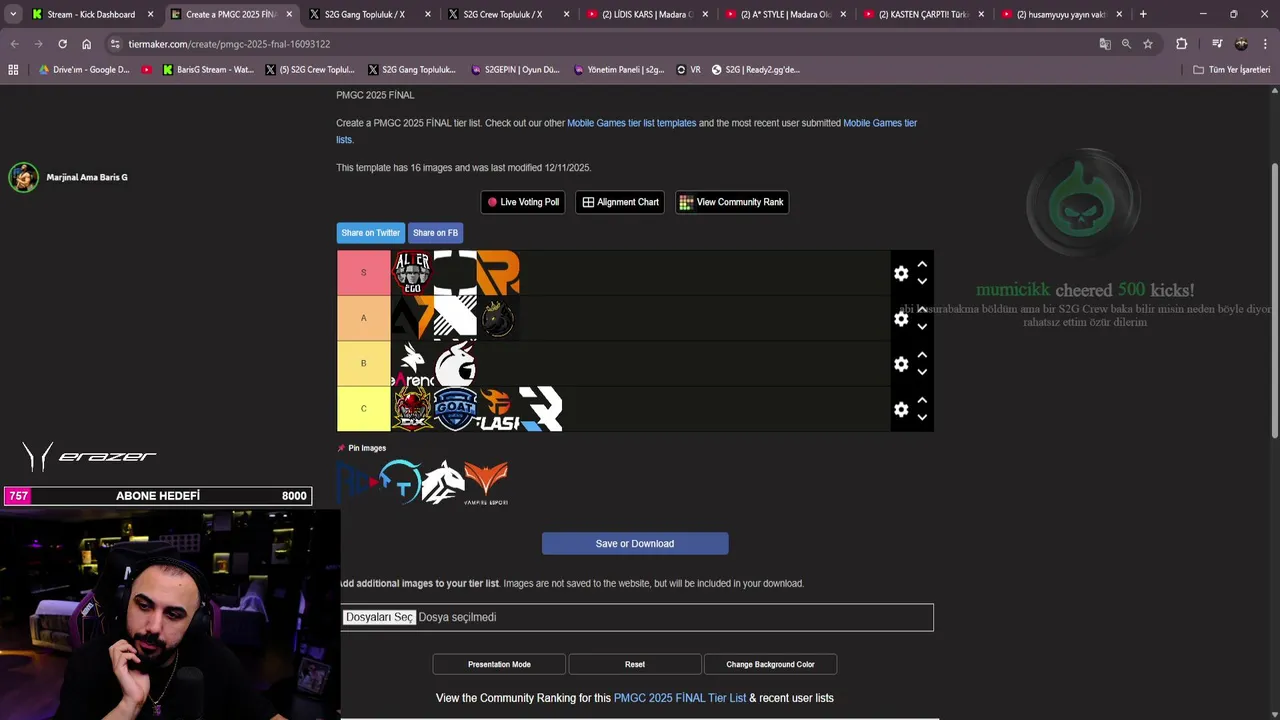This screenshot has height=720, width=1280.
Task: Select the GOAT blue shield logo
Action: pyautogui.click(x=455, y=409)
